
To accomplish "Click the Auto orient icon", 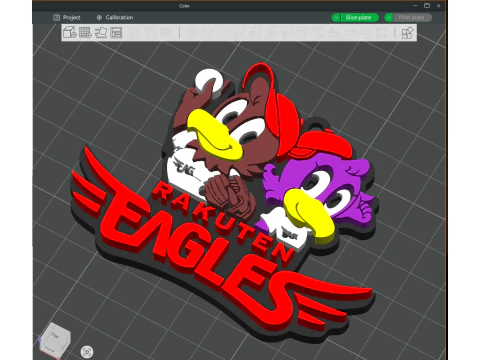I will pos(101,33).
